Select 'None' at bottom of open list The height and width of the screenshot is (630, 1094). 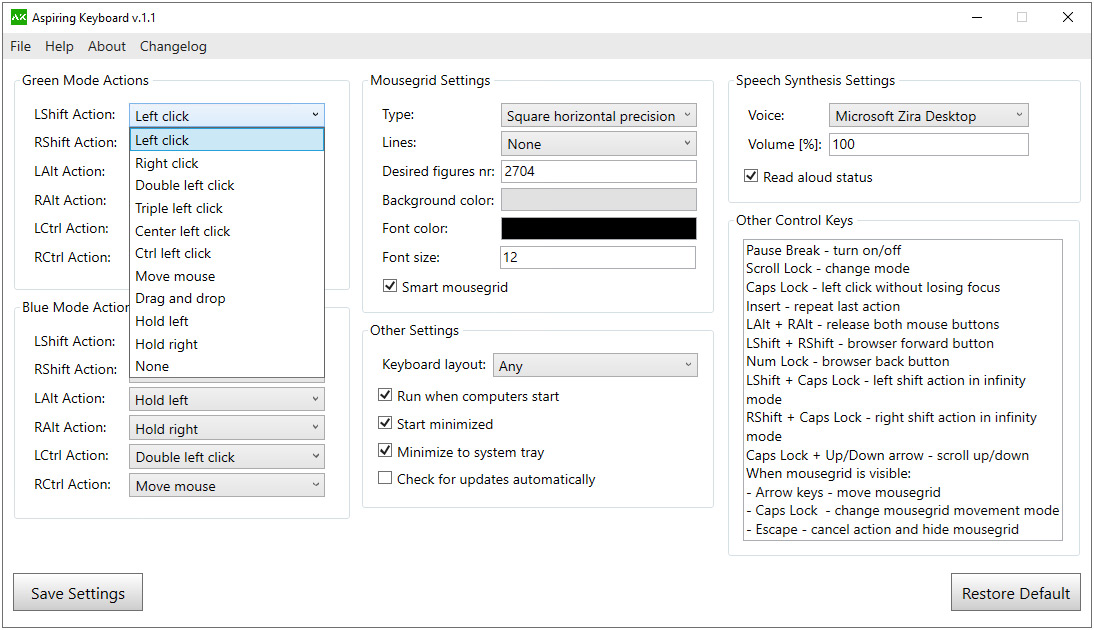tap(227, 366)
